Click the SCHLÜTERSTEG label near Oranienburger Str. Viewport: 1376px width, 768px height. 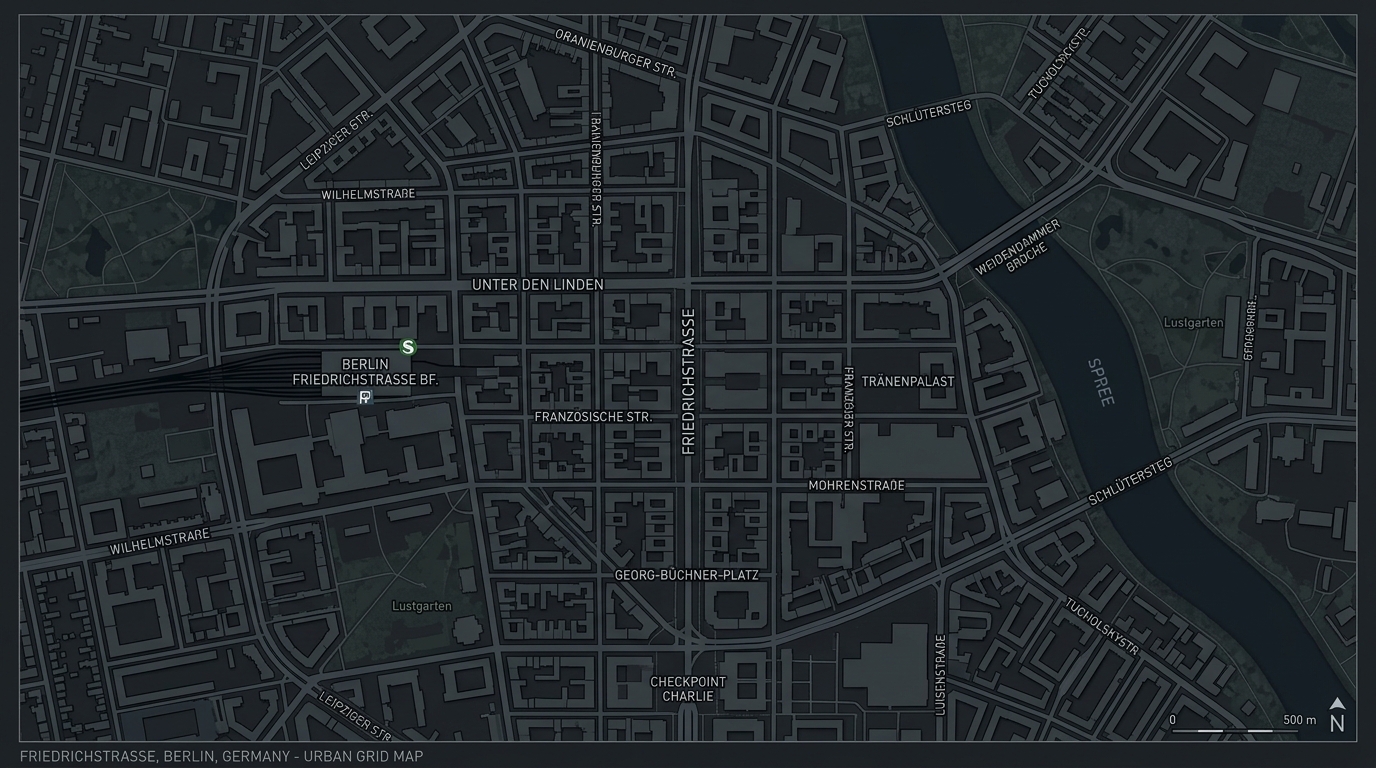pos(929,113)
